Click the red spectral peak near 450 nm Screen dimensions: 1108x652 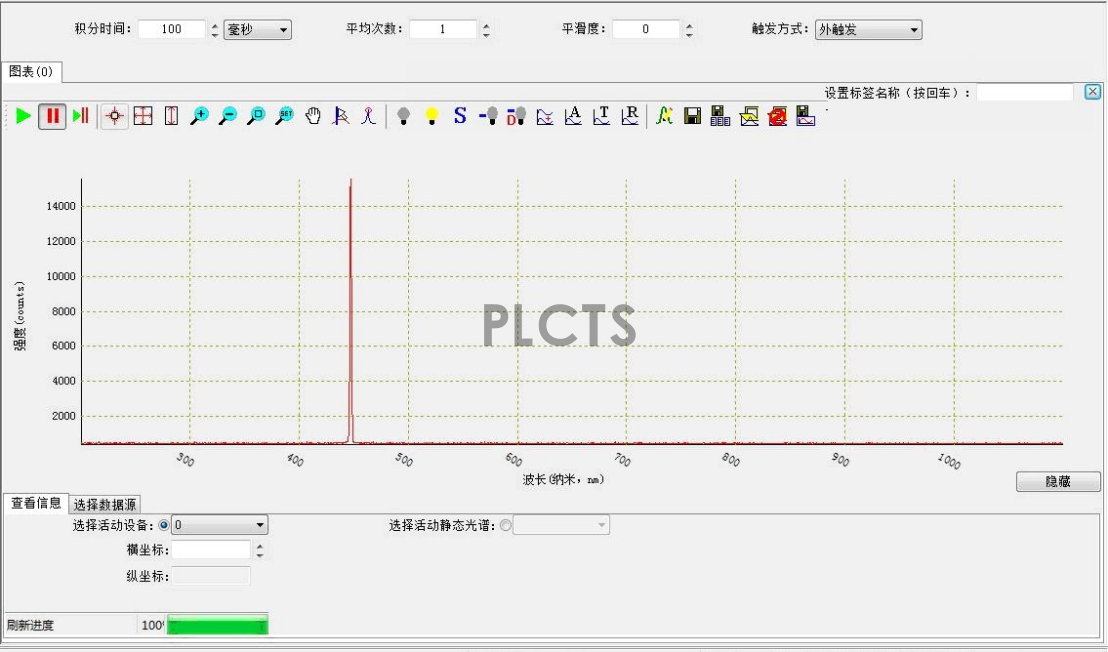click(x=350, y=311)
